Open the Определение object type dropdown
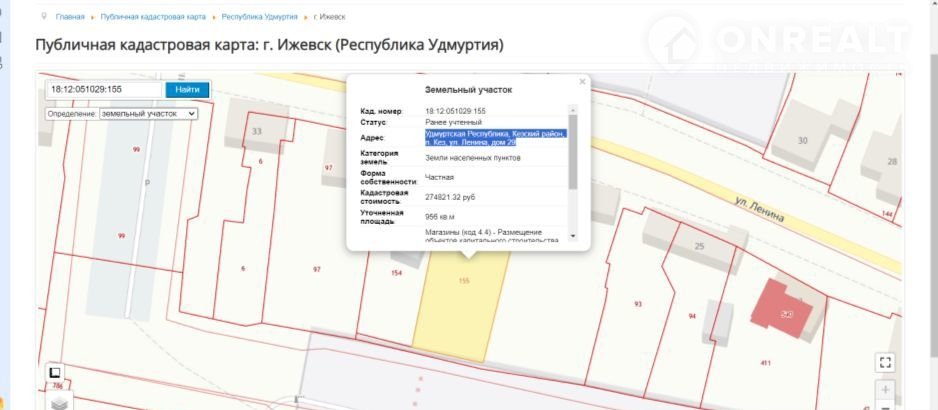 149,114
